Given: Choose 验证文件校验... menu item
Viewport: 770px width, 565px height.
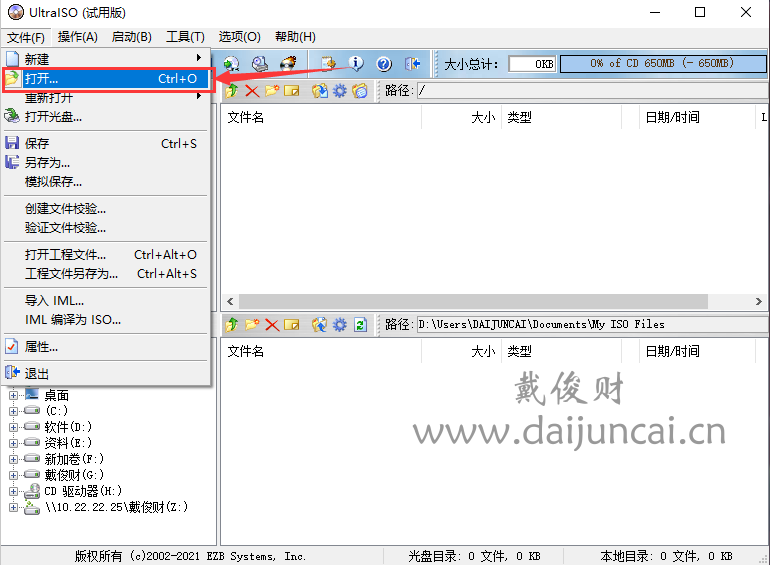Looking at the screenshot, I should 106,228.
